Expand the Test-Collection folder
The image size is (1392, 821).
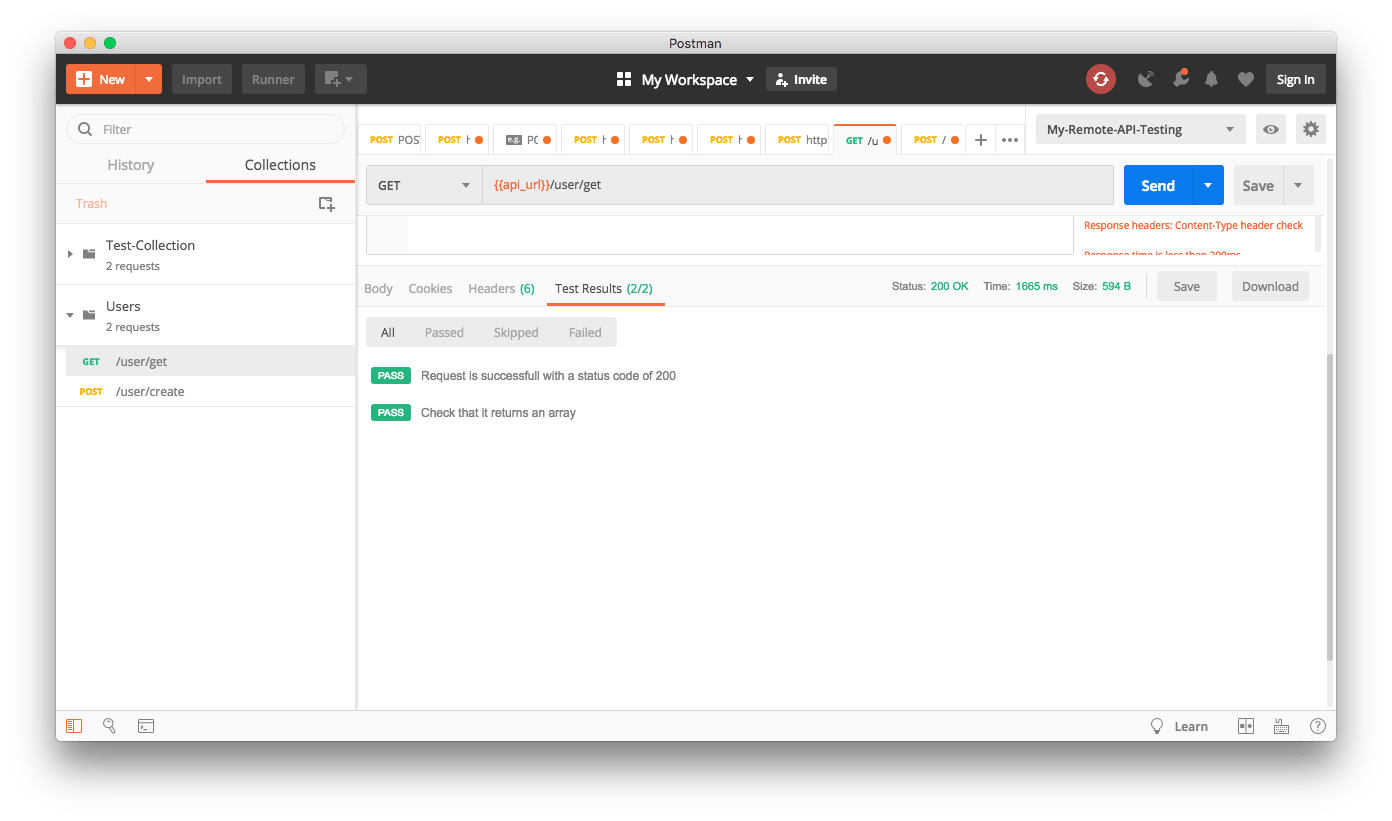pos(70,254)
